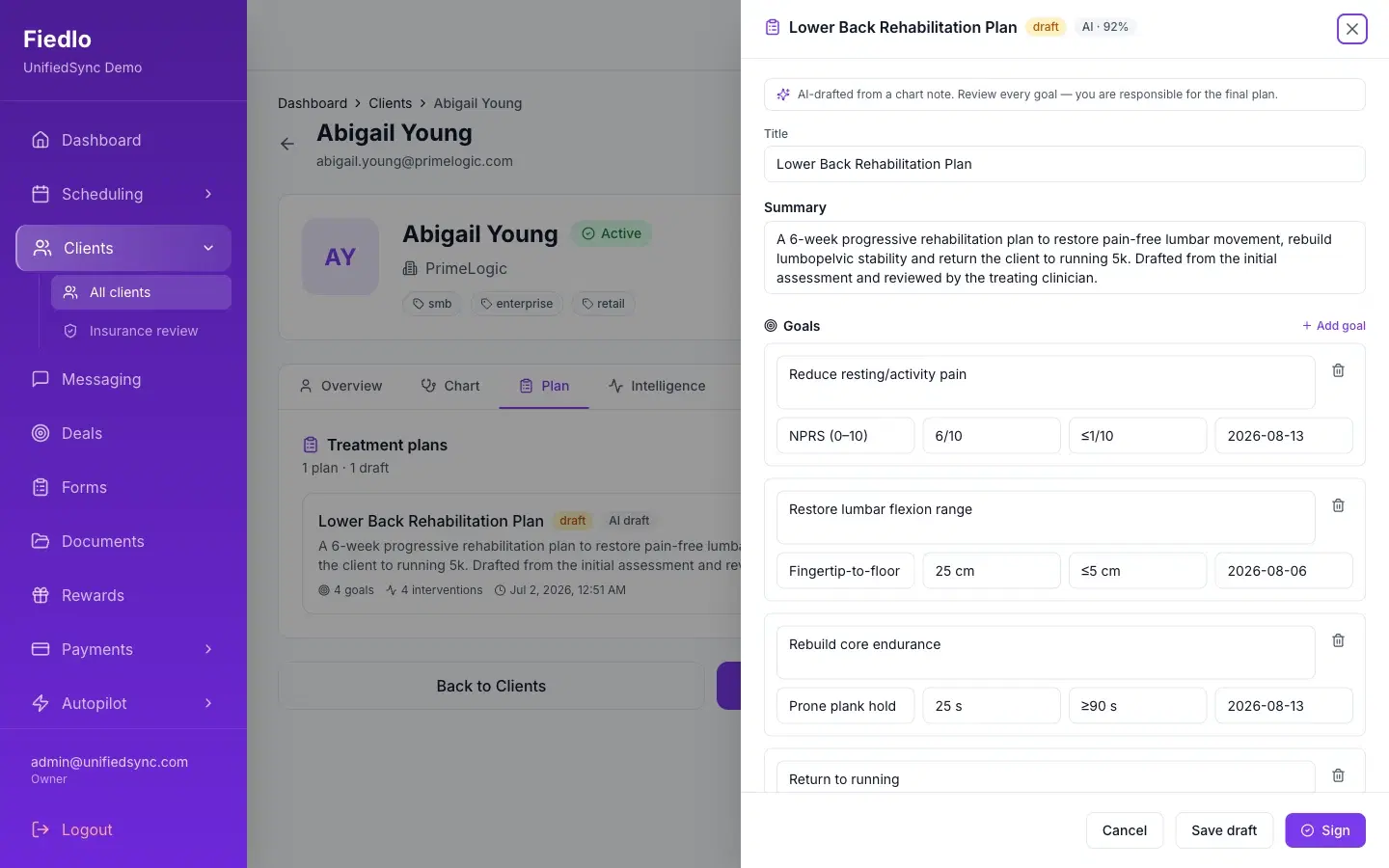Open the Rewards gift icon

point(41,595)
